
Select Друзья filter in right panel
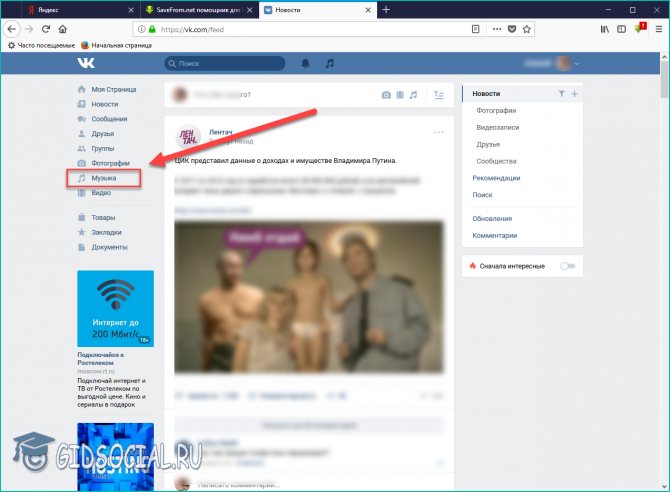488,144
